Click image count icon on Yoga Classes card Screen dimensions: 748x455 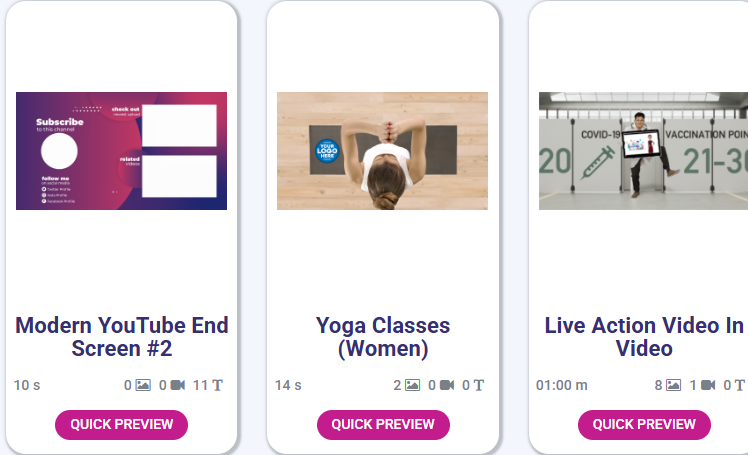point(412,385)
